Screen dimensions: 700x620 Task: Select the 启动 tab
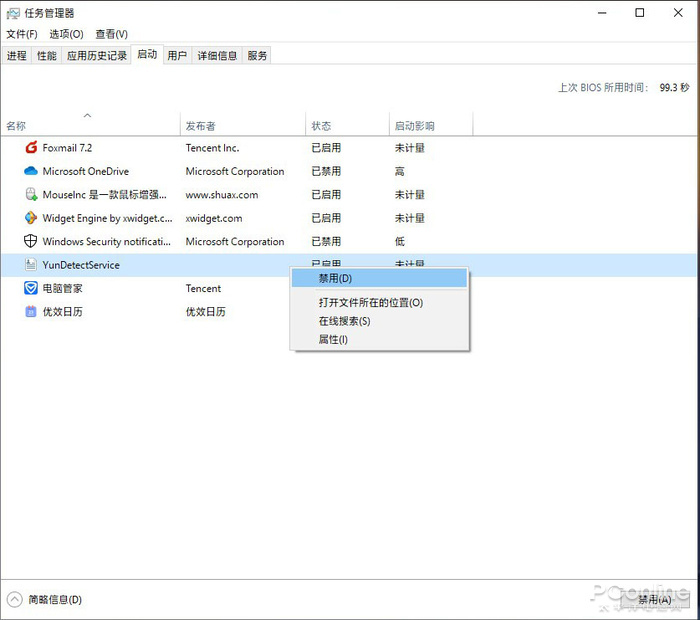147,54
